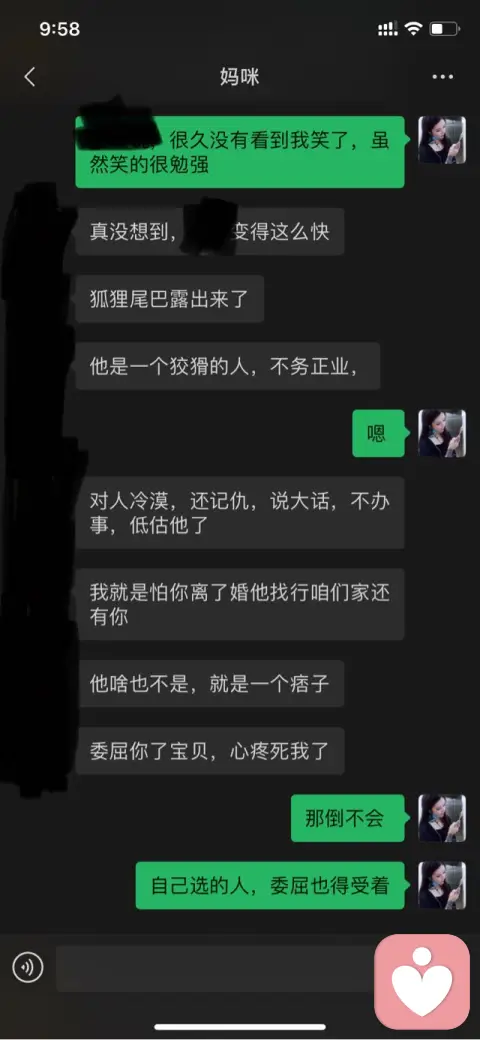Tap the back arrow in chat header
480x1040 pixels.
coord(29,77)
